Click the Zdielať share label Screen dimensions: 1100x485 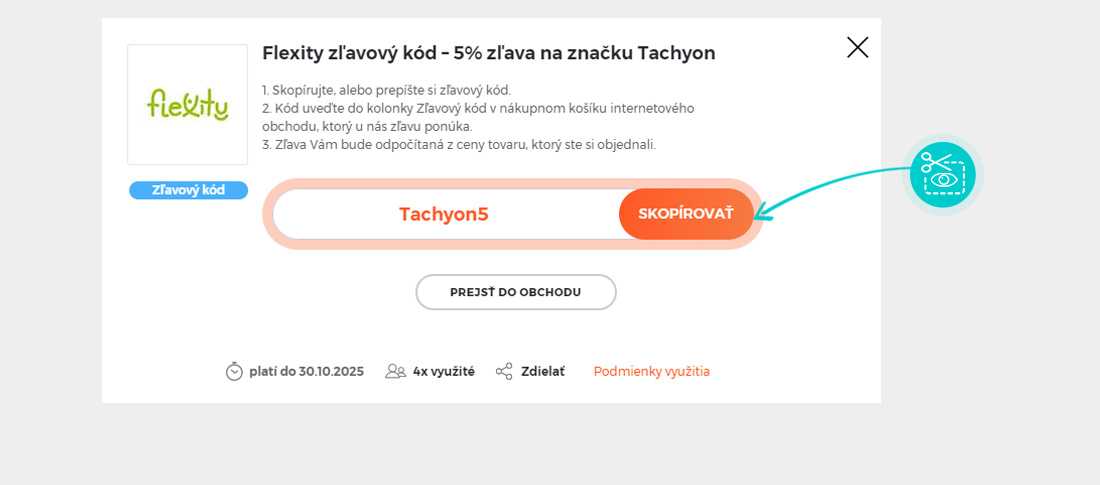(x=542, y=371)
